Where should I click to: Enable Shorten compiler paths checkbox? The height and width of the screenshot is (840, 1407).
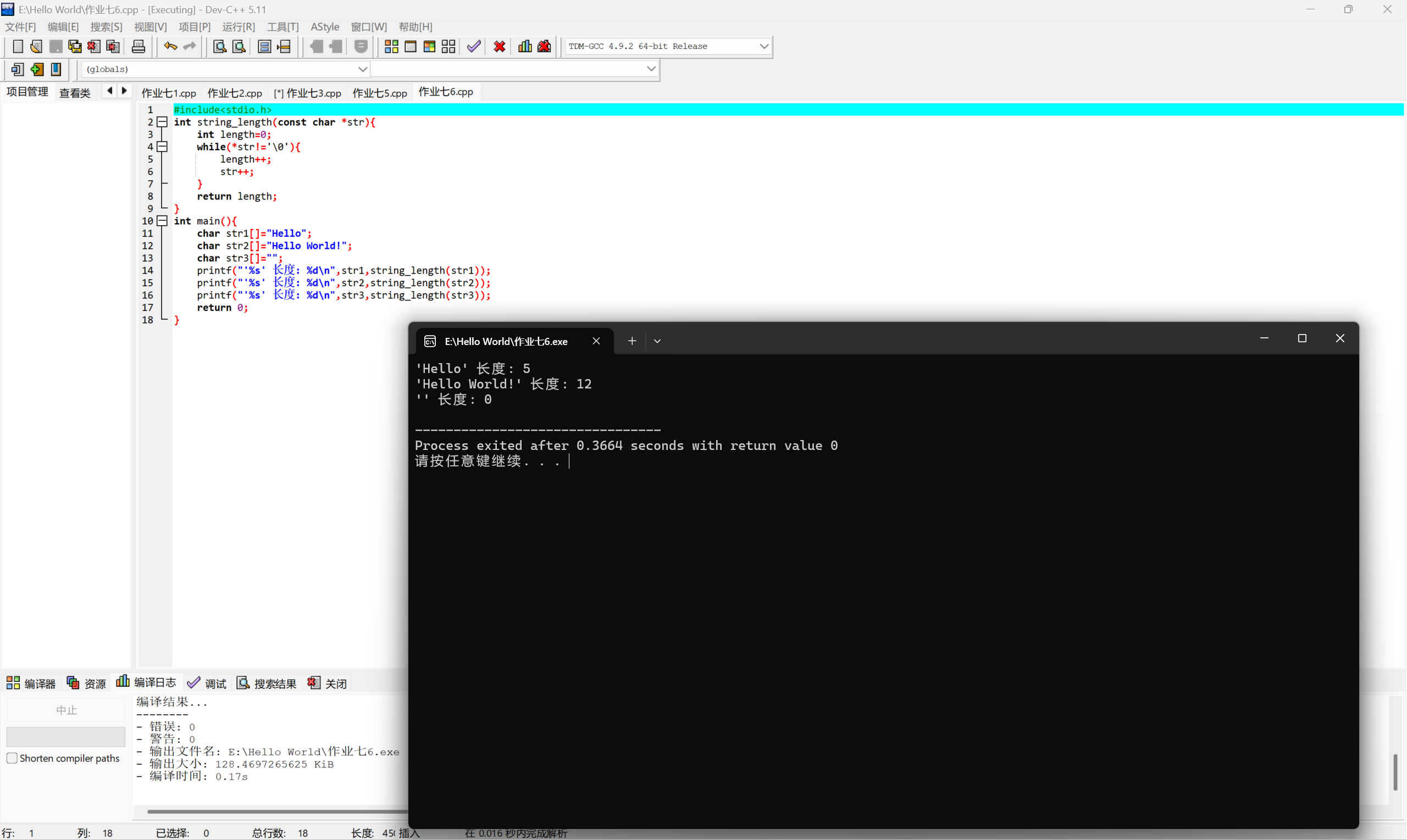pos(12,758)
